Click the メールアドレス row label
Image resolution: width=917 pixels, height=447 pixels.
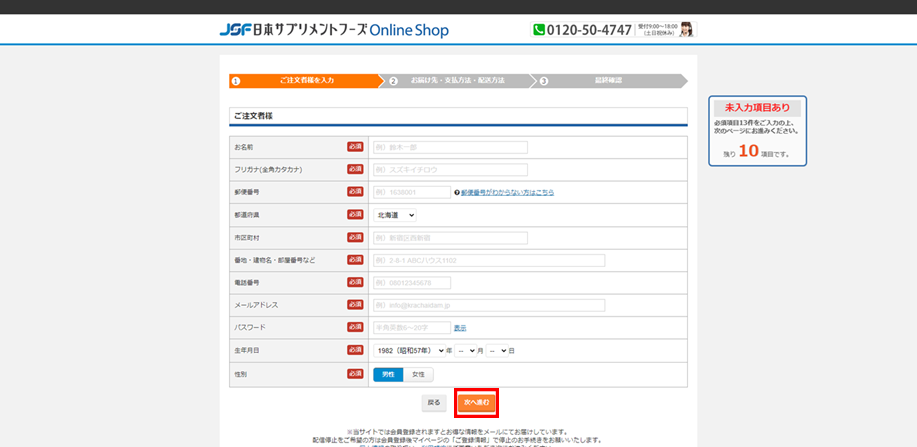click(256, 305)
